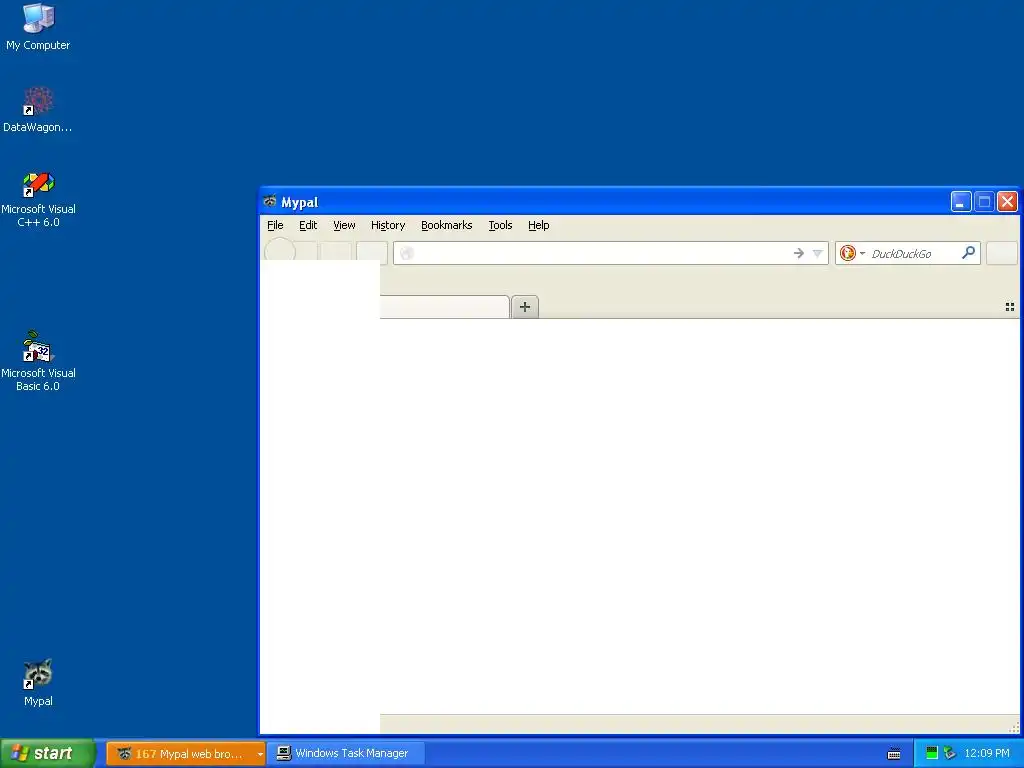
Task: Open the DuckDuckGo search engine selector
Action: (852, 253)
